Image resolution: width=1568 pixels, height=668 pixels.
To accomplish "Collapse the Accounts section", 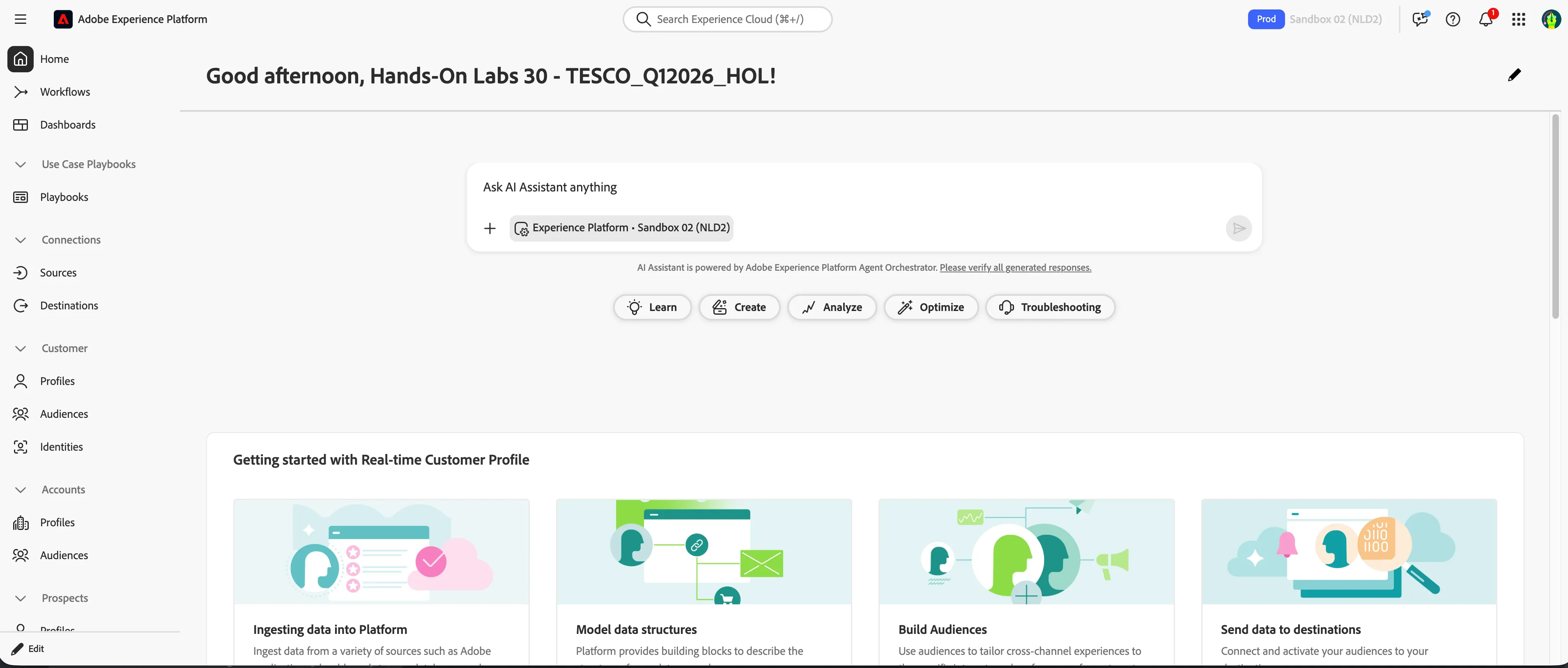I will click(20, 490).
